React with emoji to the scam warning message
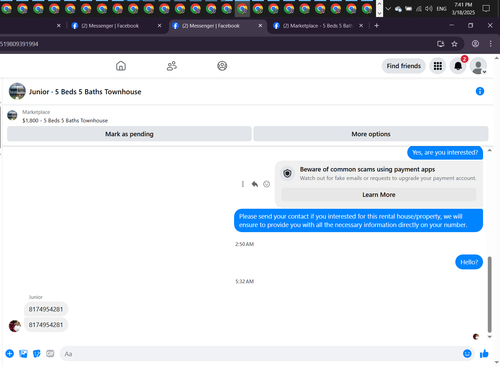 point(266,184)
